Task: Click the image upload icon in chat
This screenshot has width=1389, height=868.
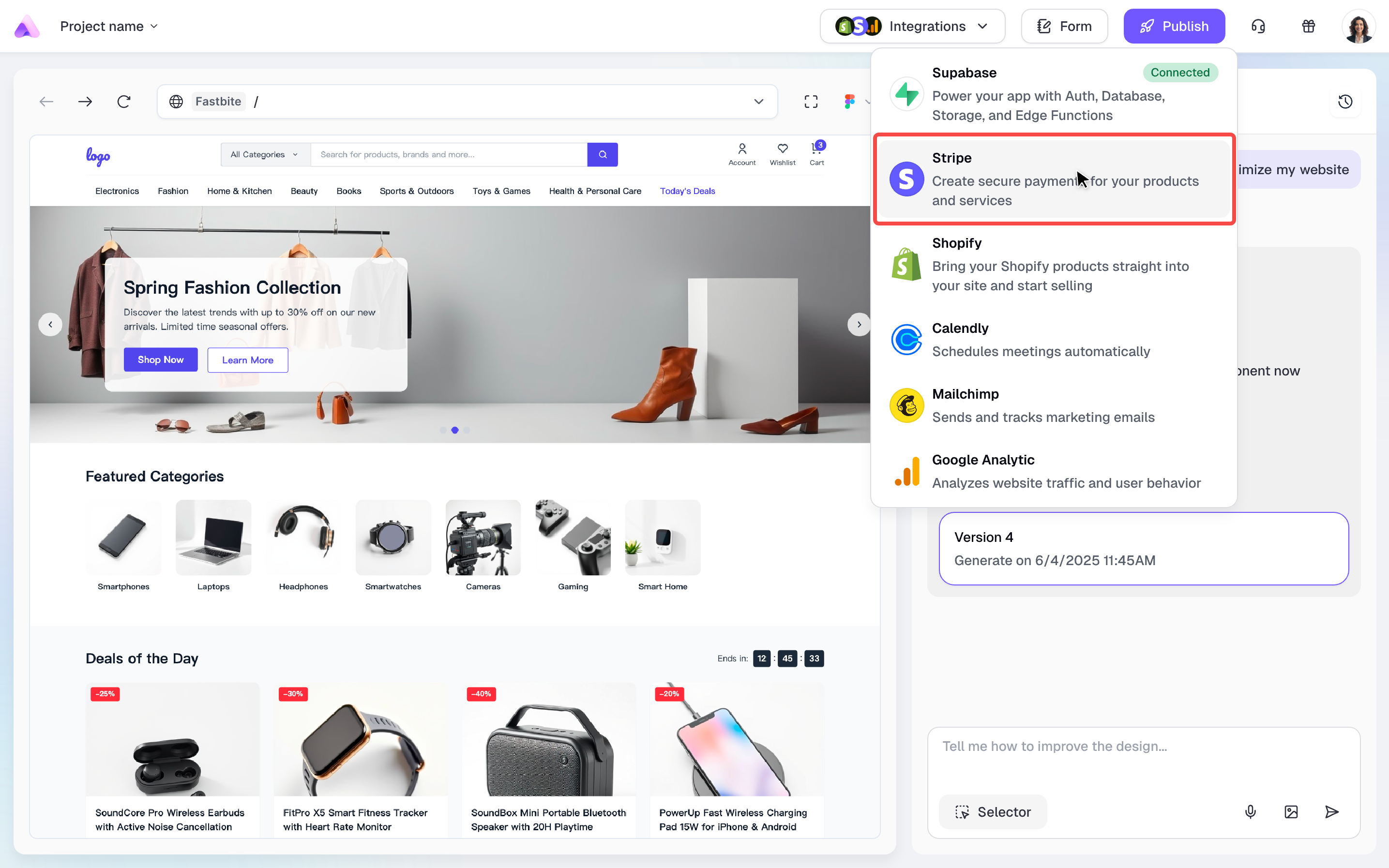Action: point(1291,812)
